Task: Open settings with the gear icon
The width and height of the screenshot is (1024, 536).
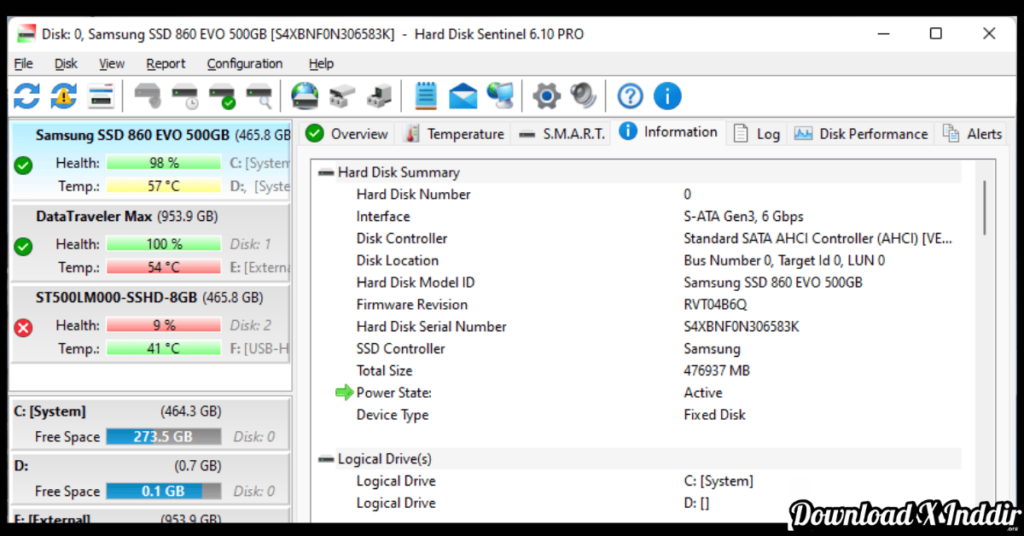Action: 547,97
